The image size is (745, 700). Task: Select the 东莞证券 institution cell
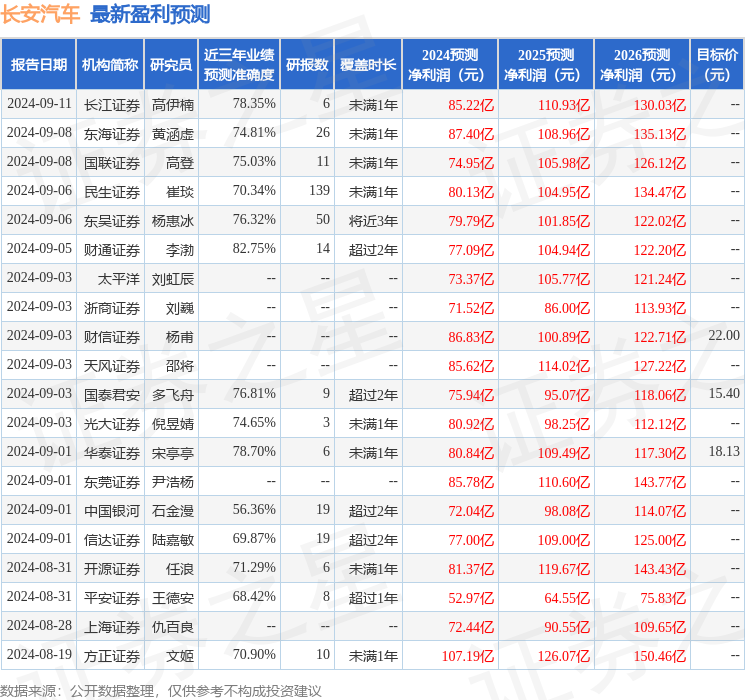[112, 481]
